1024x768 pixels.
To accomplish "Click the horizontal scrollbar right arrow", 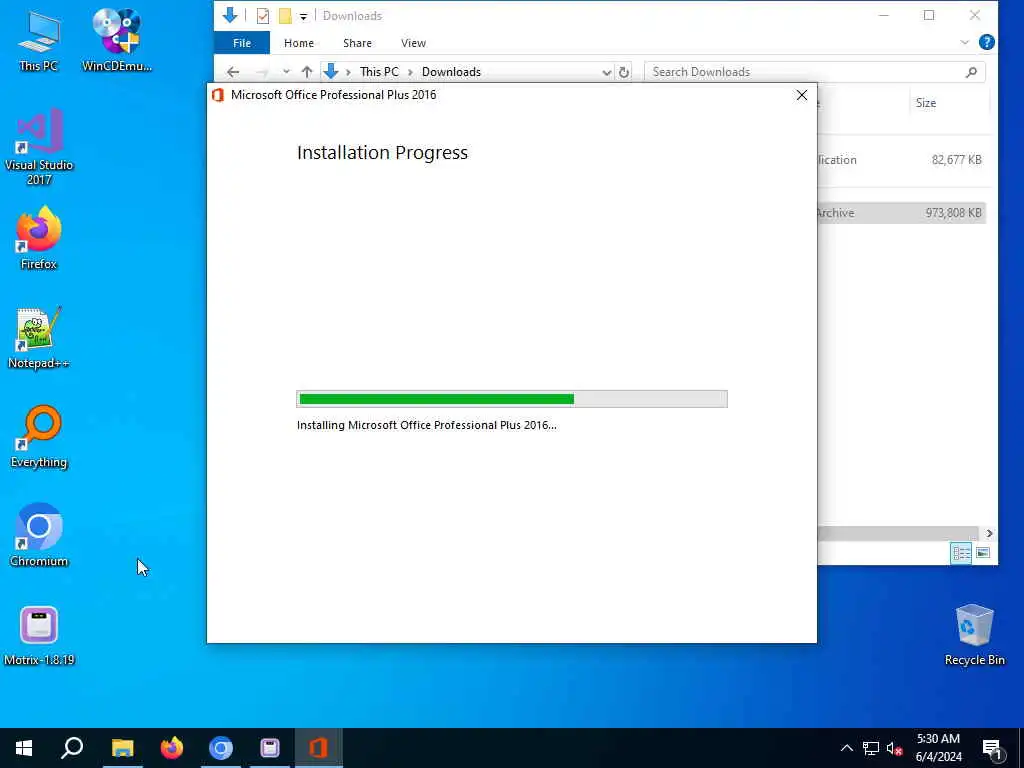I will pyautogui.click(x=989, y=534).
